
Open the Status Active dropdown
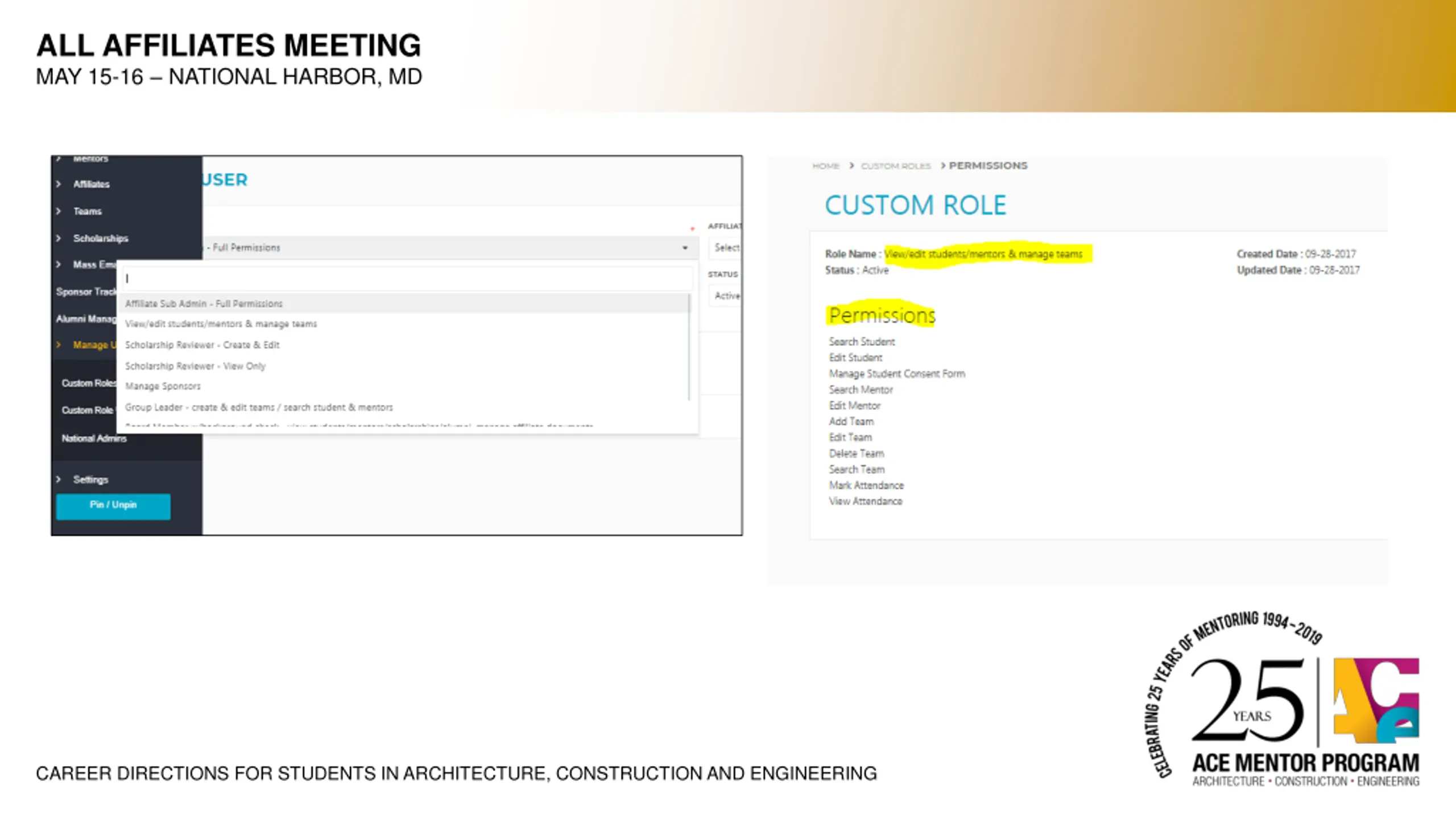(x=726, y=296)
